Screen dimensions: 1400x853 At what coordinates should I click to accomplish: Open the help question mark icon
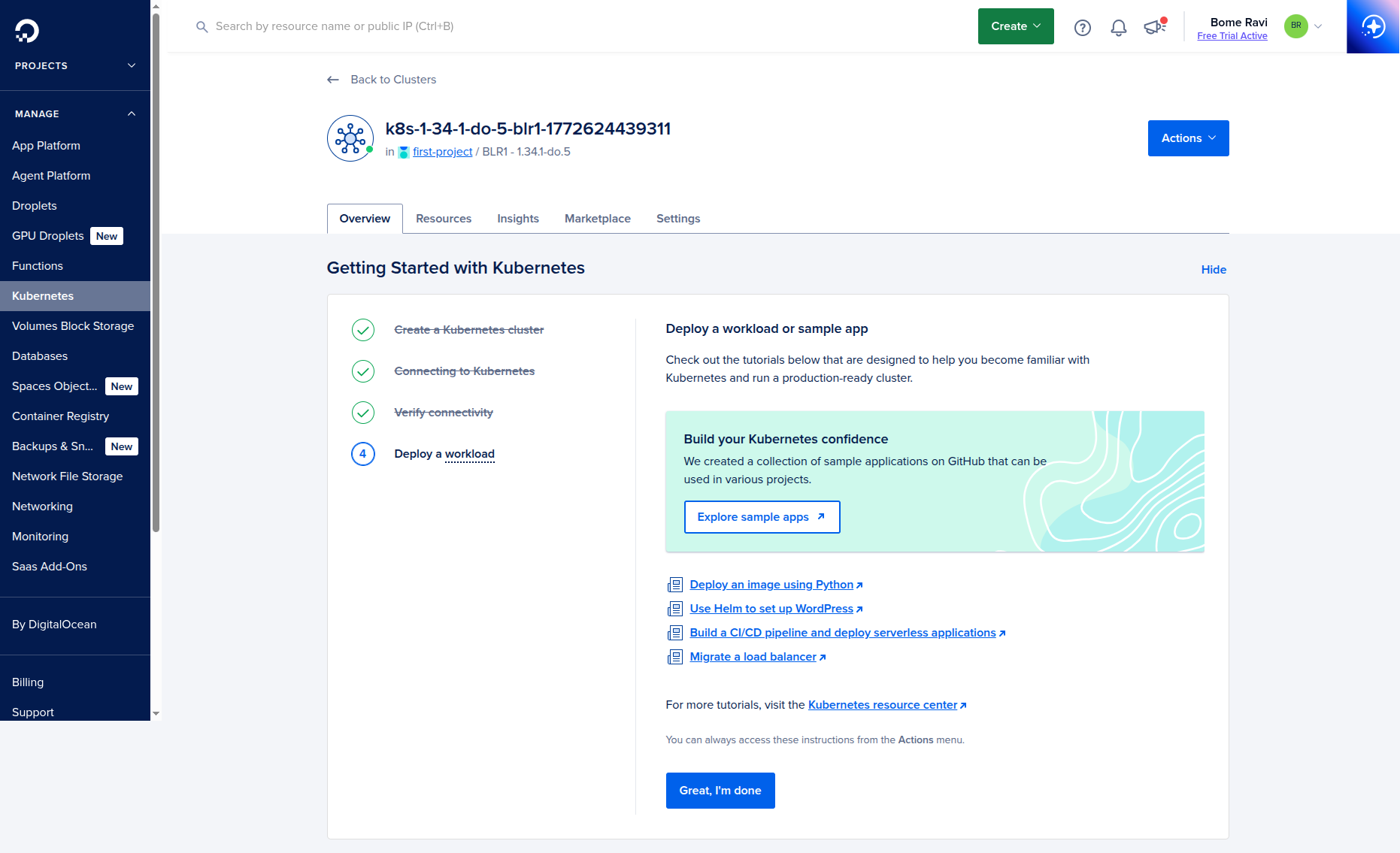click(x=1082, y=28)
